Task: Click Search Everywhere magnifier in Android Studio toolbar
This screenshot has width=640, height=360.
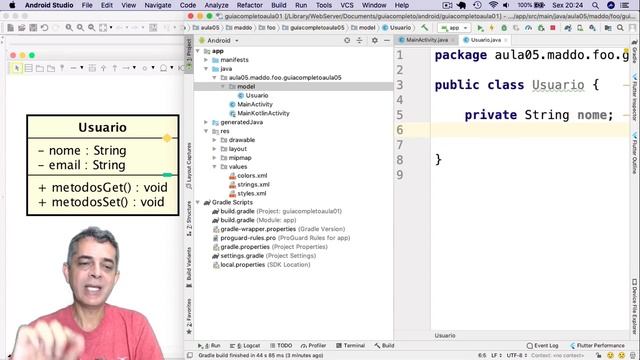Action: point(620,28)
